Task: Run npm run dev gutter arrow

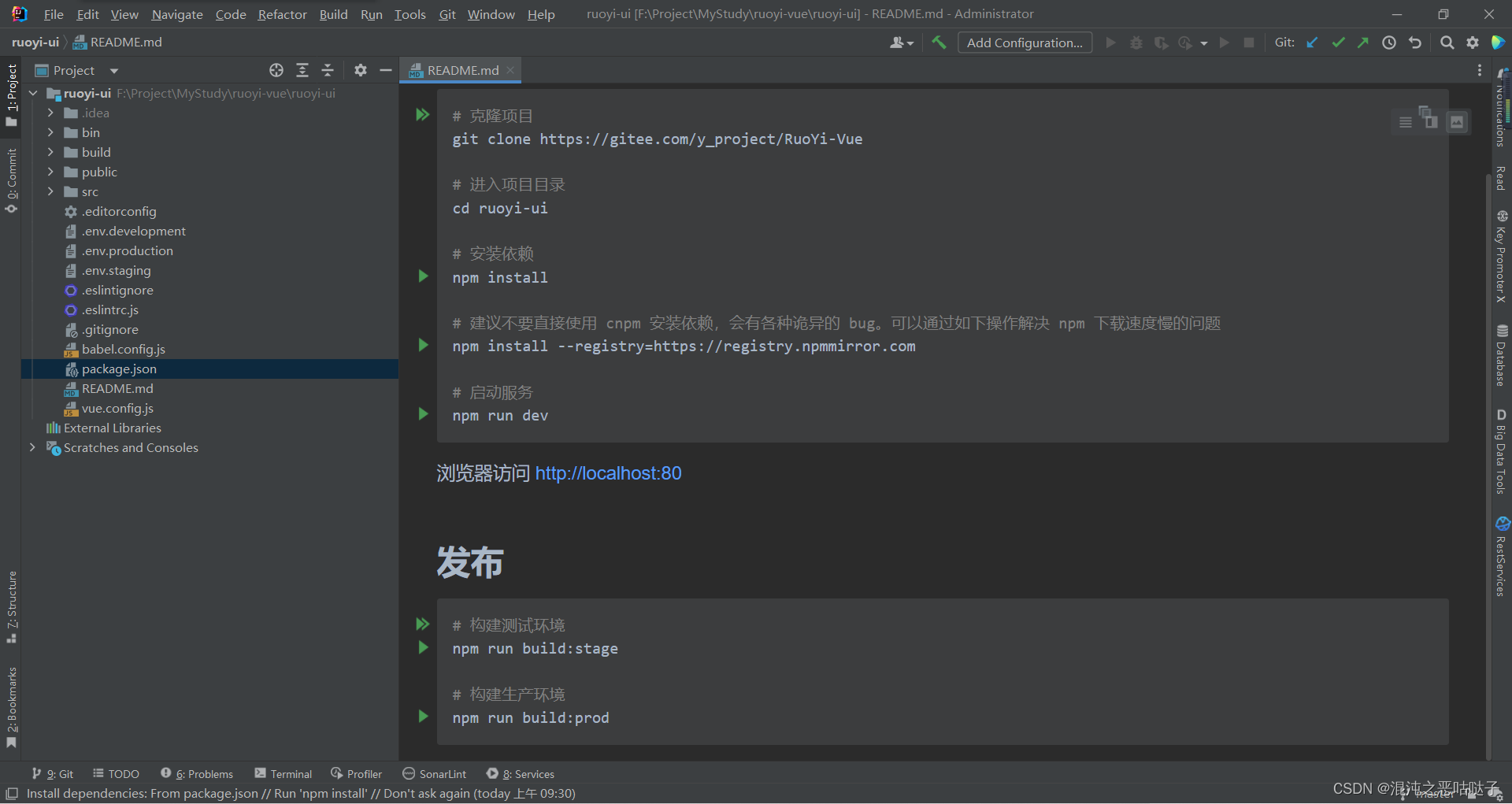Action: [x=423, y=414]
